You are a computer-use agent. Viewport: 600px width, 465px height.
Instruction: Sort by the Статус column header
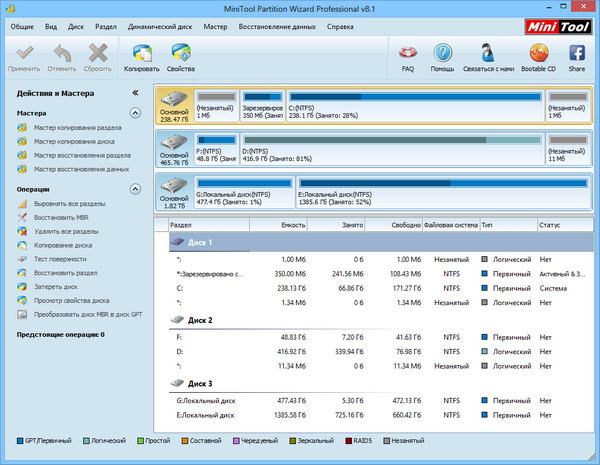[565, 225]
